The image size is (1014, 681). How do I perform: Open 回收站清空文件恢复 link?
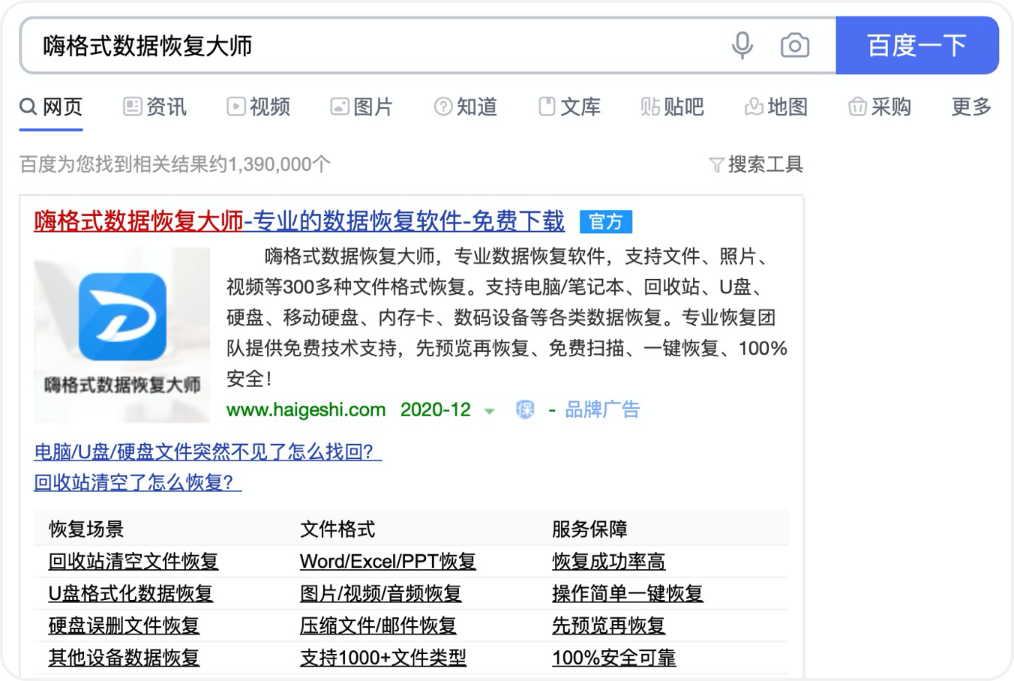(x=133, y=561)
